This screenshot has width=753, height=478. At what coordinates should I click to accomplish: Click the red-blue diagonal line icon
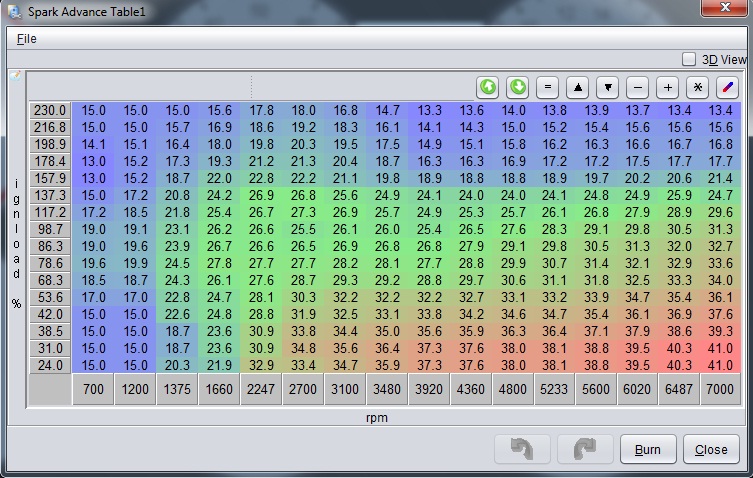tap(728, 87)
